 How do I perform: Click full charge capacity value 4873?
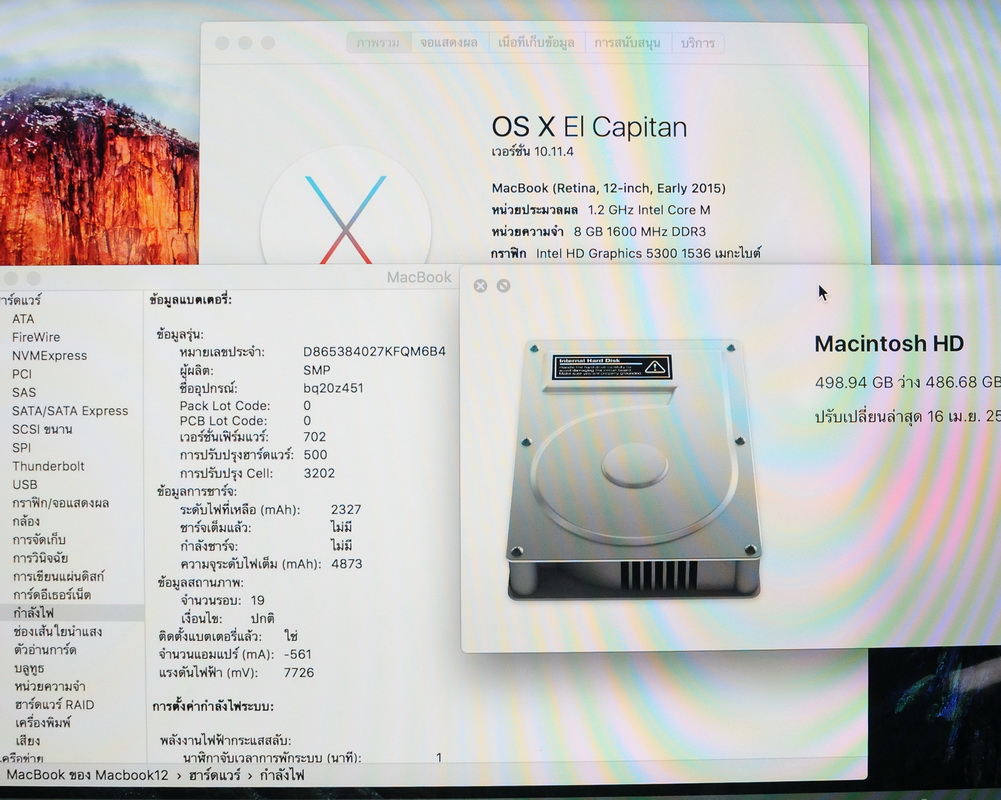(347, 564)
